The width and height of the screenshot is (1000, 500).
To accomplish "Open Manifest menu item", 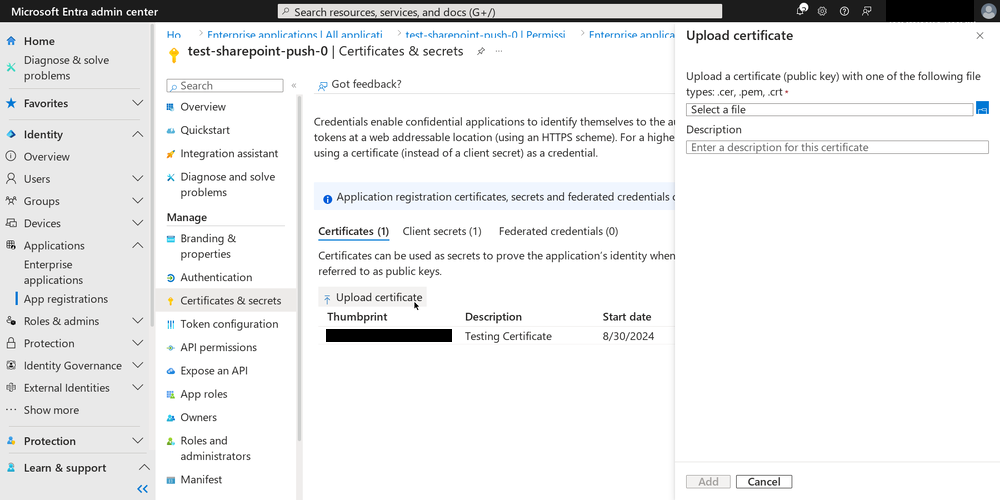I will point(201,480).
